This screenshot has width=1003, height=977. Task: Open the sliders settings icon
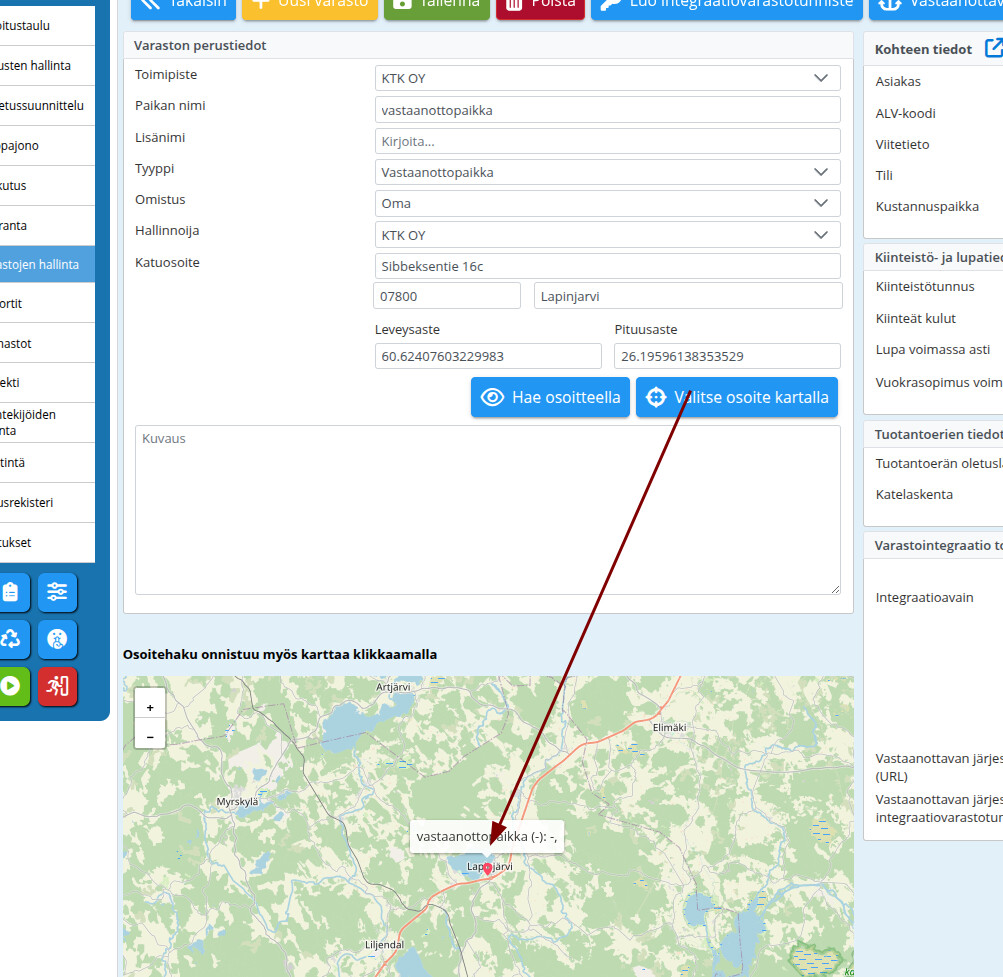coord(57,592)
